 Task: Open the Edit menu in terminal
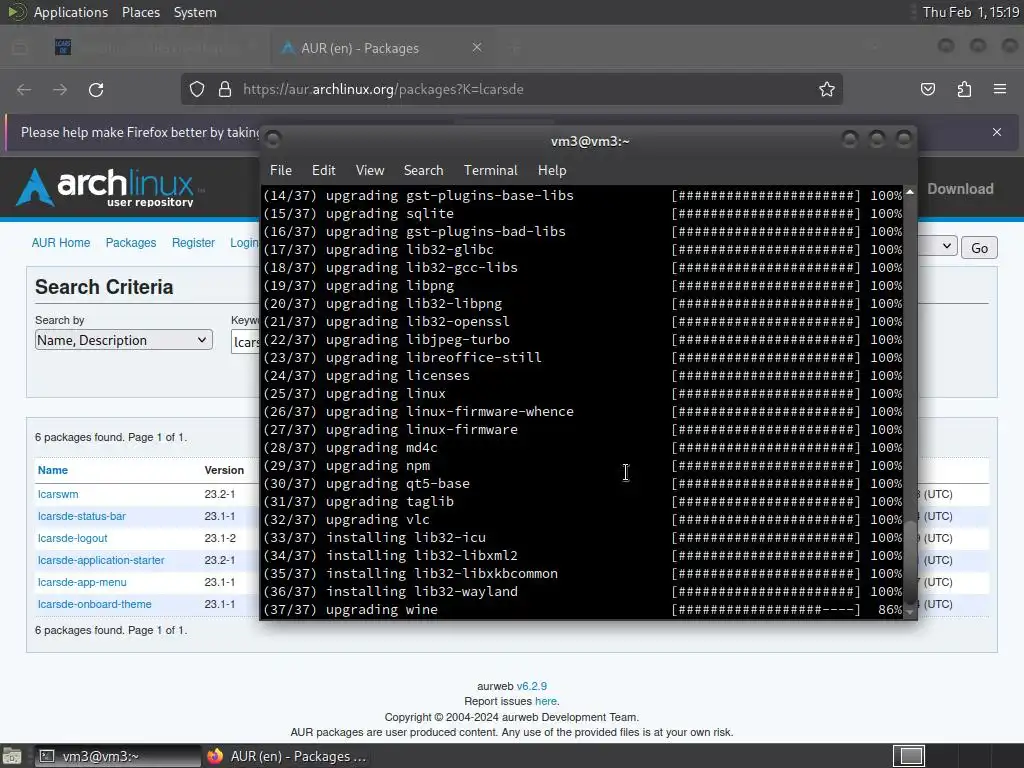click(x=323, y=170)
